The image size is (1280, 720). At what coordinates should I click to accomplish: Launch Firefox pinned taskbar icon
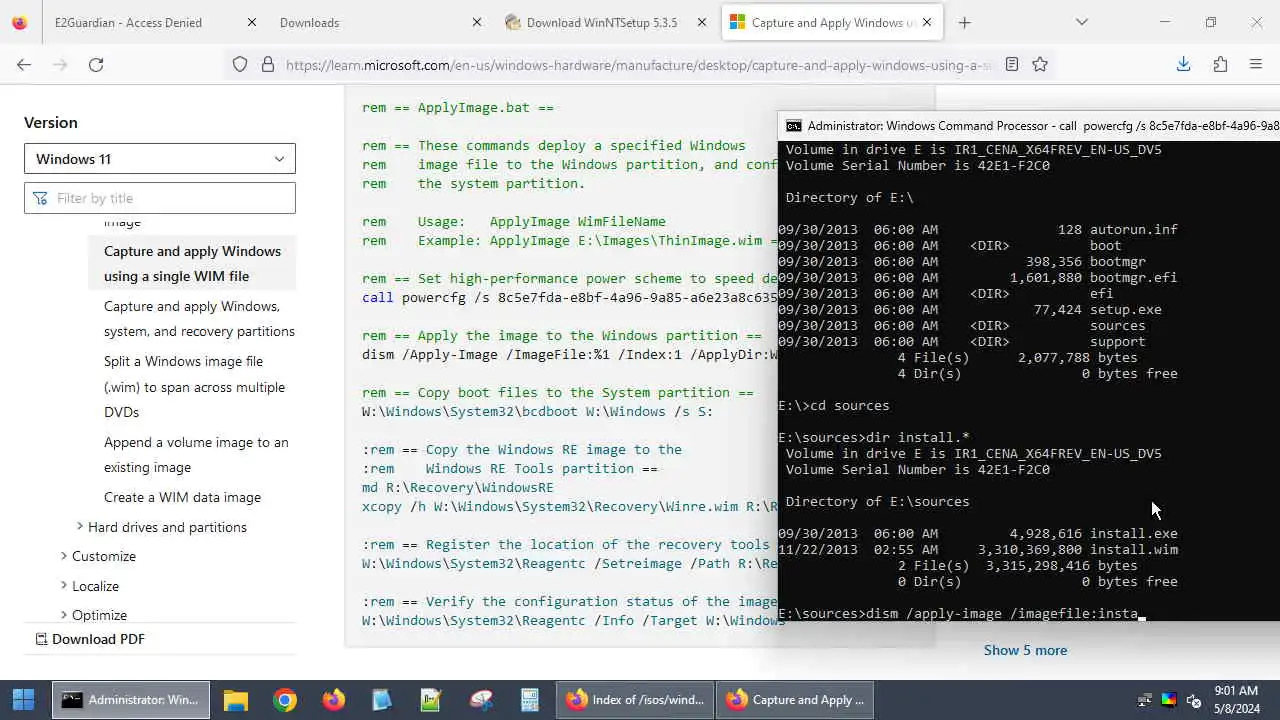pos(334,700)
